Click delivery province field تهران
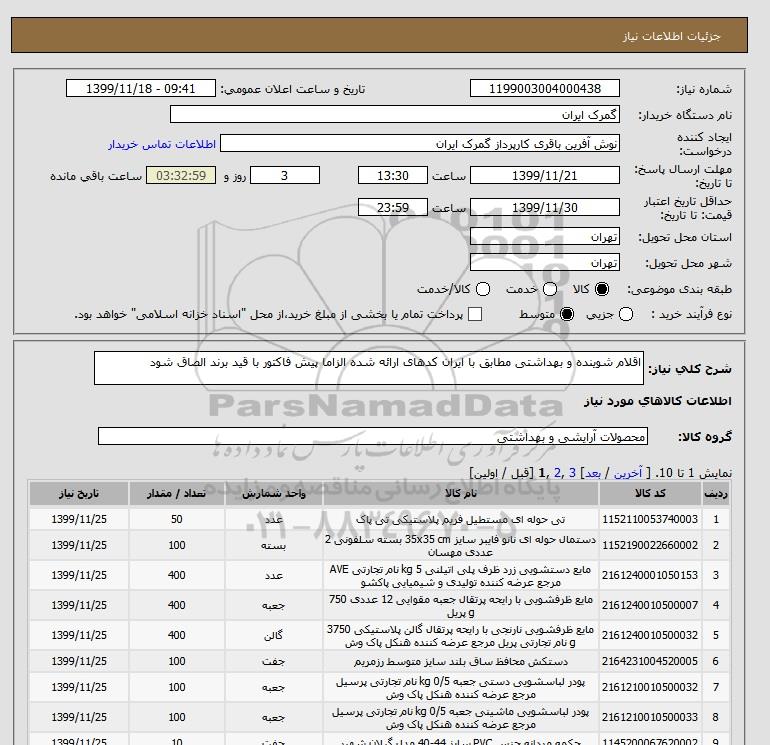 coord(545,237)
